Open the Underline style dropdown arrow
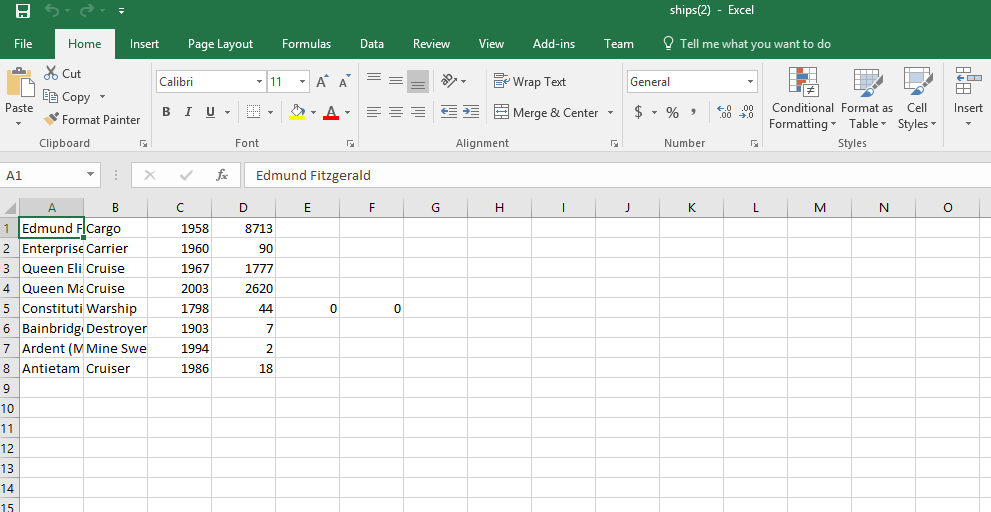The image size is (991, 512). [227, 113]
